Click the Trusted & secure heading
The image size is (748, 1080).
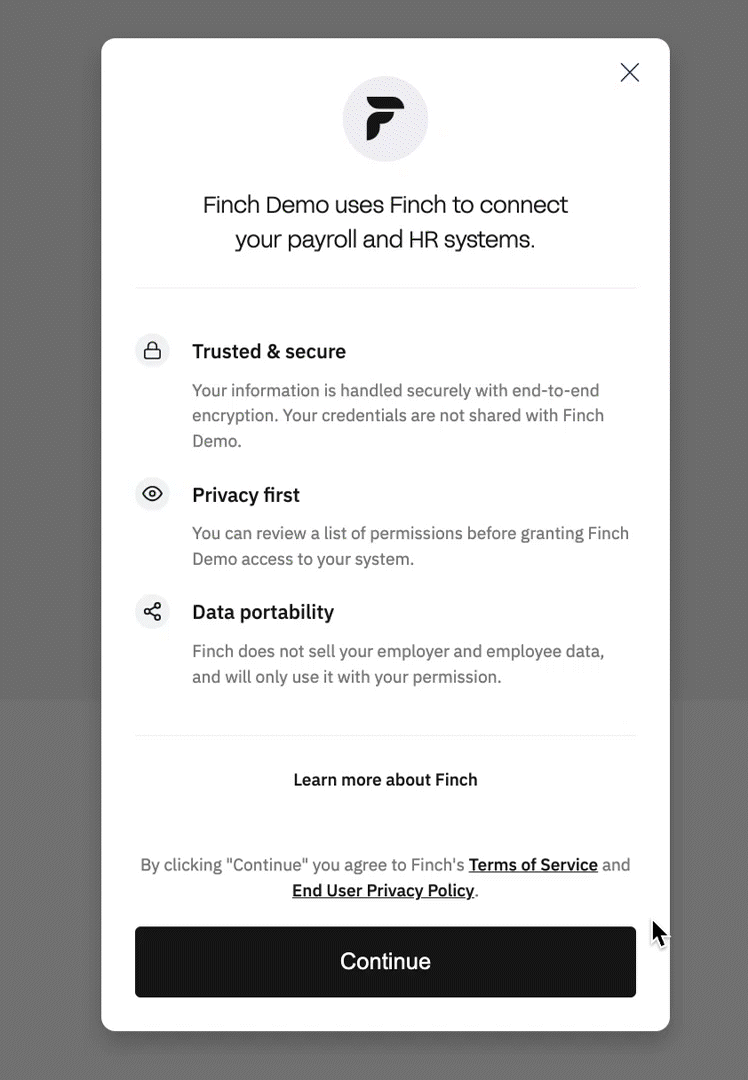pos(269,351)
